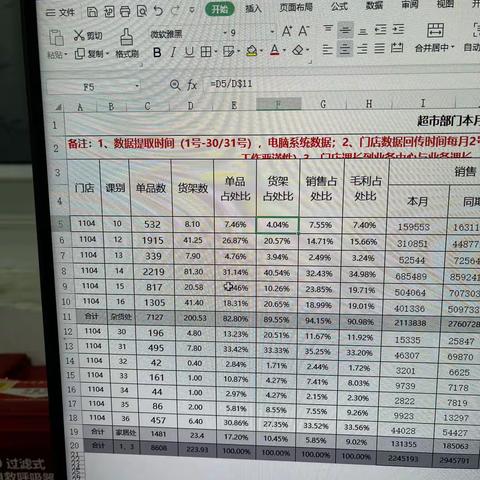Open the Name Box dropdown arrow

point(137,86)
